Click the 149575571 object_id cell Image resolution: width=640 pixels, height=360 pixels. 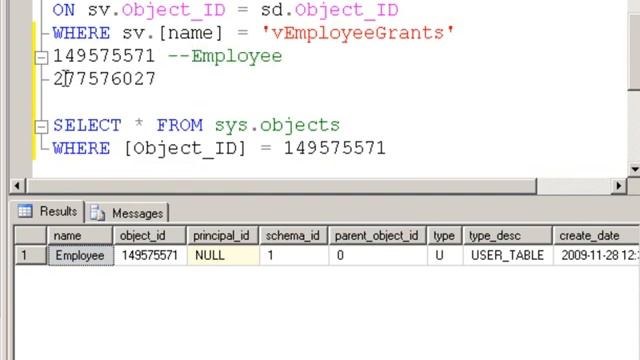click(x=150, y=256)
